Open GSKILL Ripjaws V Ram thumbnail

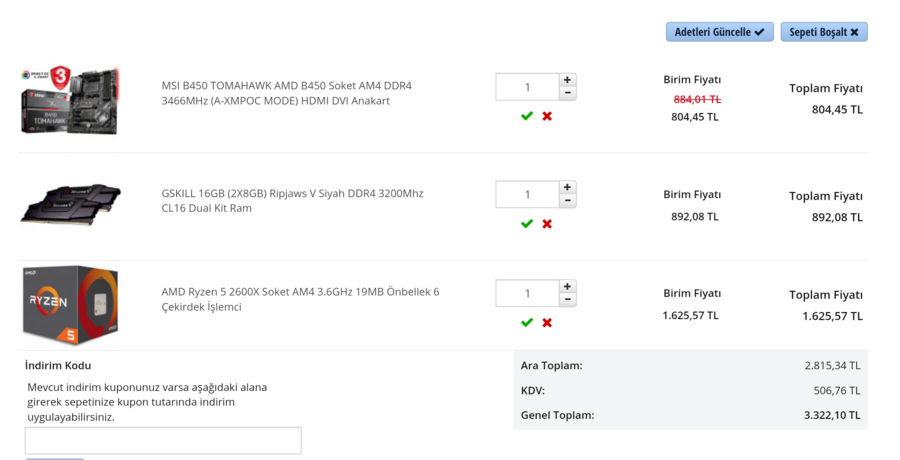tap(71, 205)
